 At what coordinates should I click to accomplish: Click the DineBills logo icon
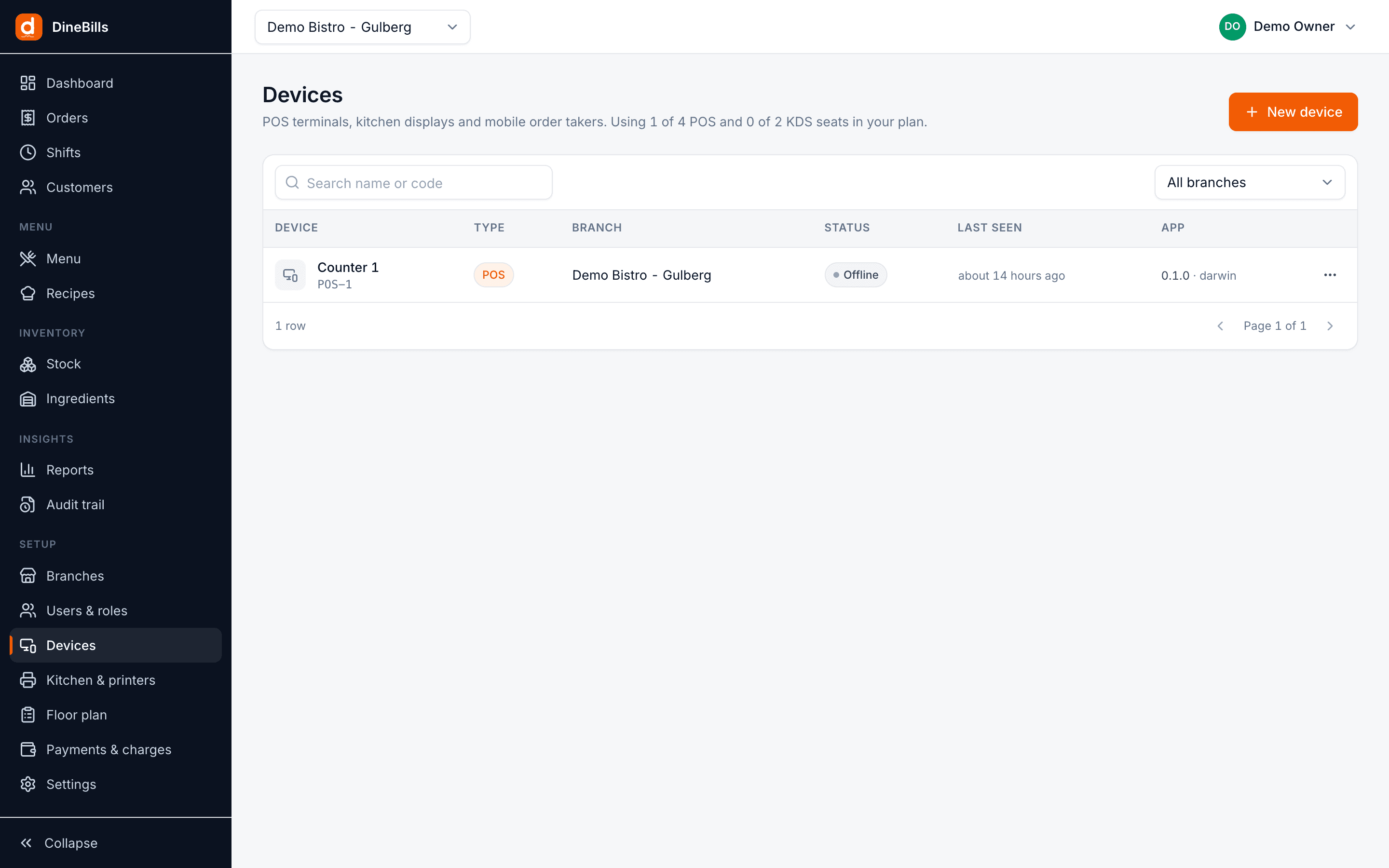(x=29, y=27)
